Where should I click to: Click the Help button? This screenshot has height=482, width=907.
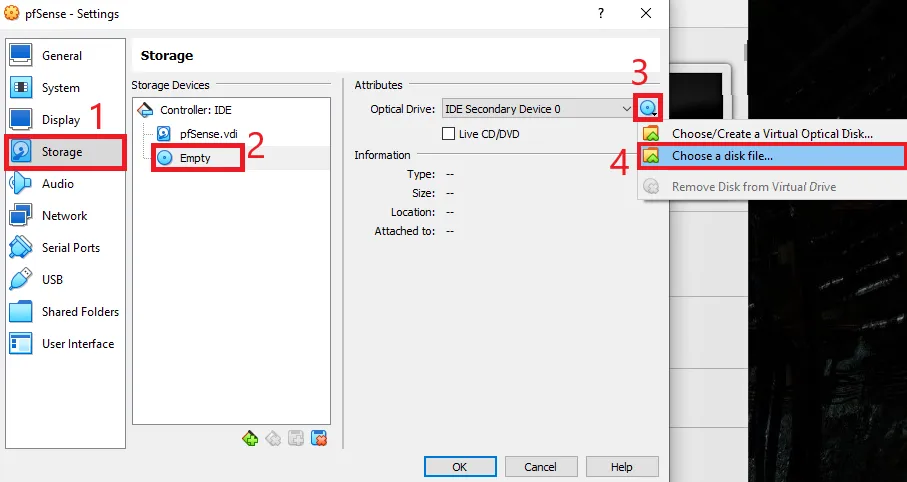point(622,466)
